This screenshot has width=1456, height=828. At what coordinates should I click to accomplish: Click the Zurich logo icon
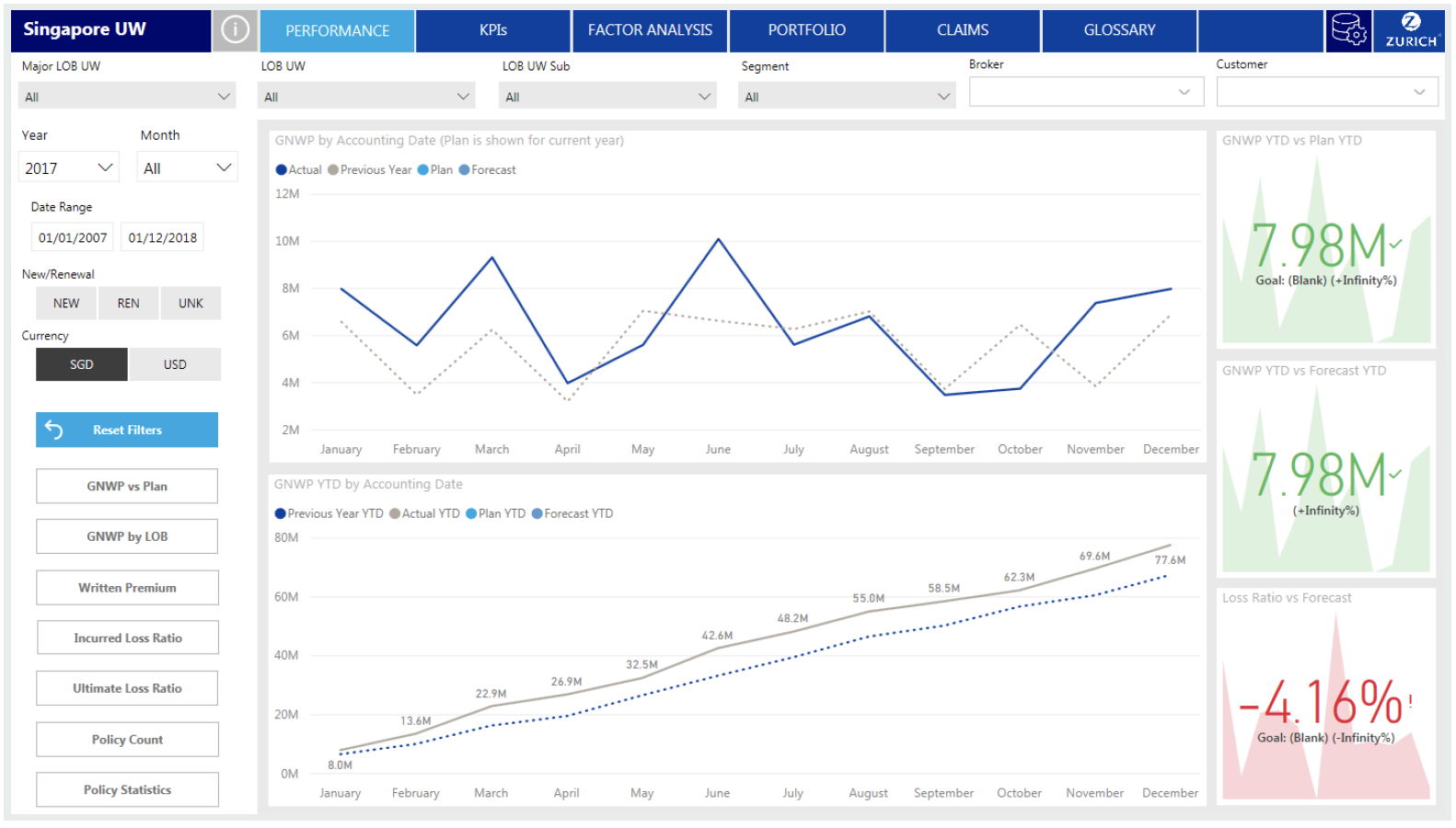click(x=1410, y=30)
